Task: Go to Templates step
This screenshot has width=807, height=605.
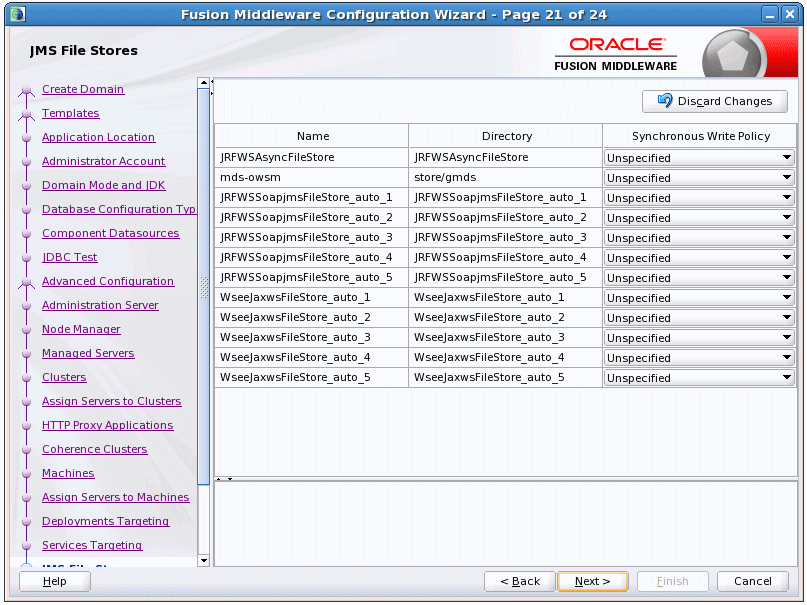Action: point(71,113)
